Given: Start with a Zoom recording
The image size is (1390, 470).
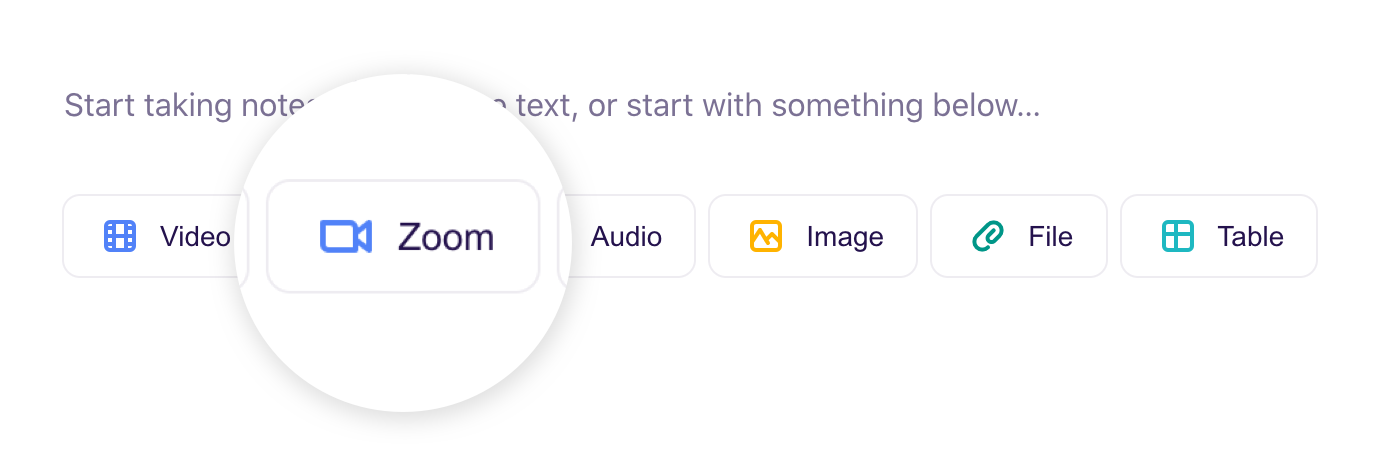Looking at the screenshot, I should 403,236.
